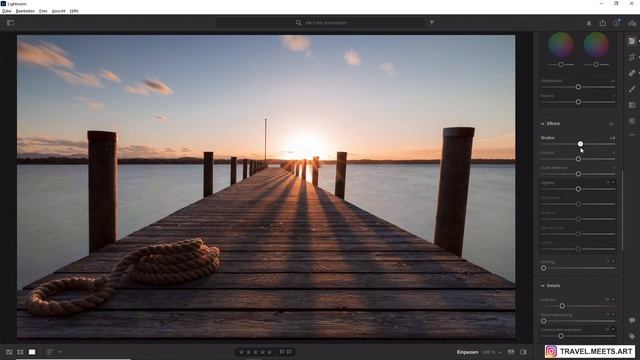640x360 pixels.
Task: Expand the Schärfen options triangle
Action: coord(613,300)
